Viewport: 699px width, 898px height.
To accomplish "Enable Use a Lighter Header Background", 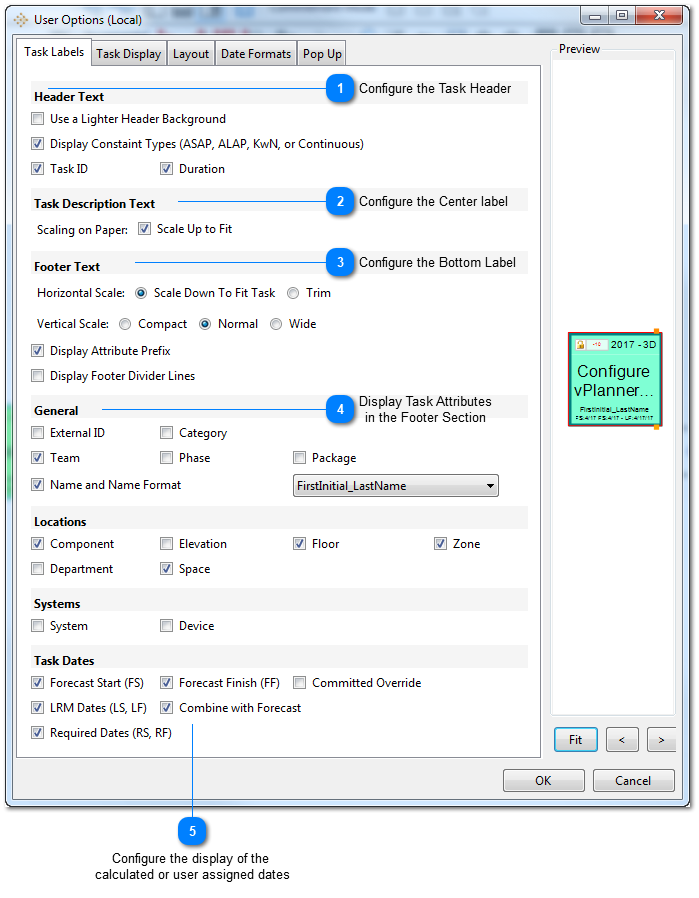I will (38, 119).
